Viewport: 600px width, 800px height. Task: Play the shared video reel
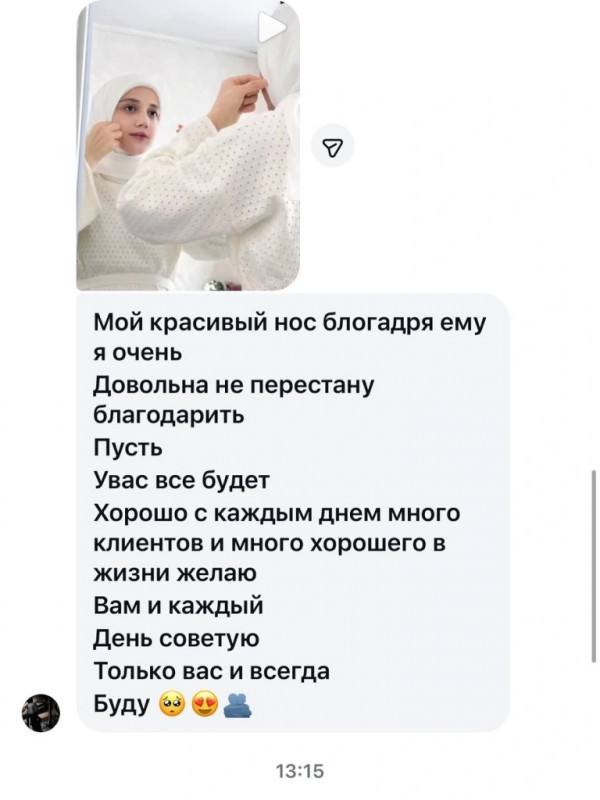271,28
